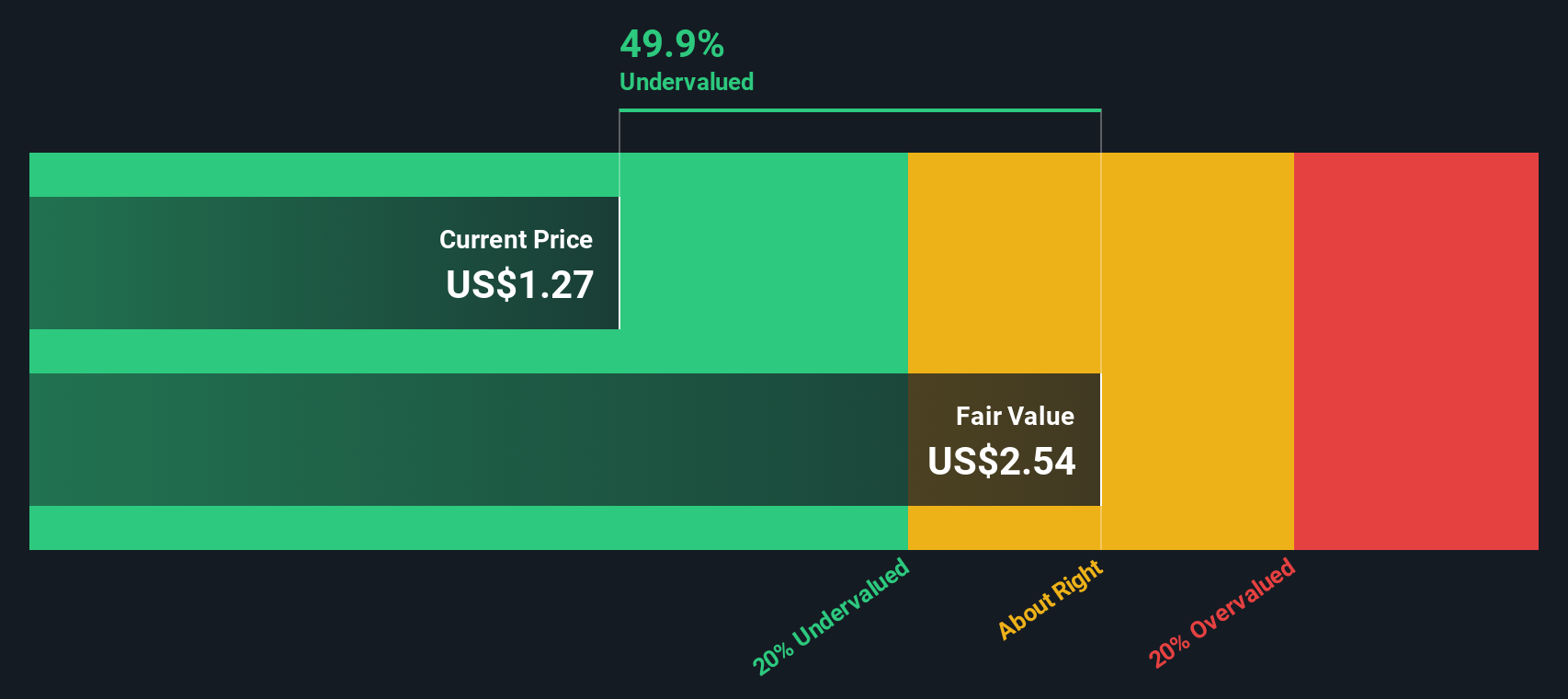This screenshot has height=699, width=1568.
Task: Click the Fair Value label
Action: coord(1015,417)
